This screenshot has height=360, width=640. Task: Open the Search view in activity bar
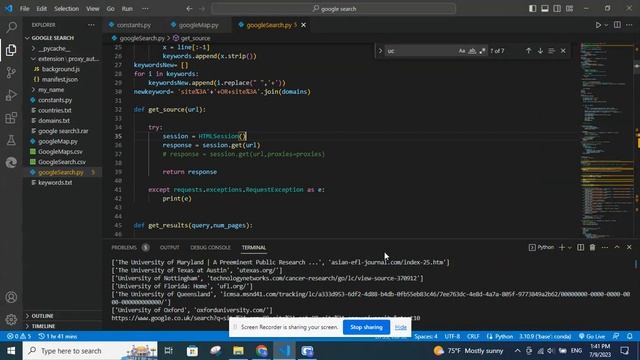[x=11, y=27]
